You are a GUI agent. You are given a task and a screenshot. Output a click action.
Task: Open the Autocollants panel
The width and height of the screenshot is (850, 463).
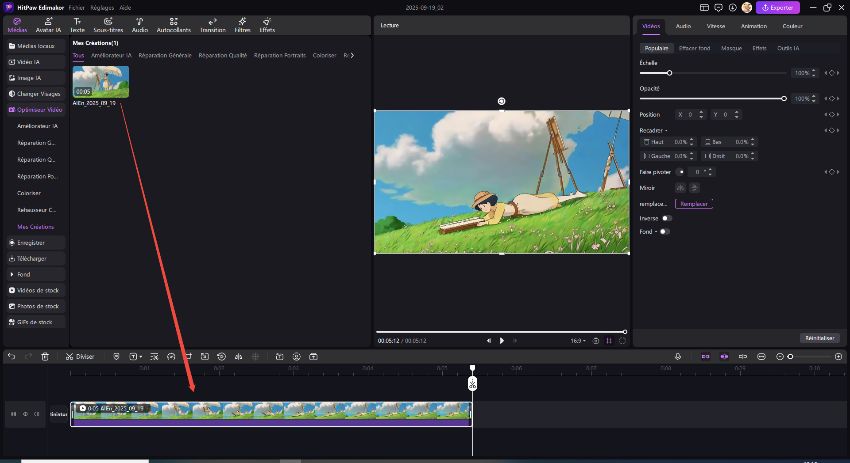(173, 25)
